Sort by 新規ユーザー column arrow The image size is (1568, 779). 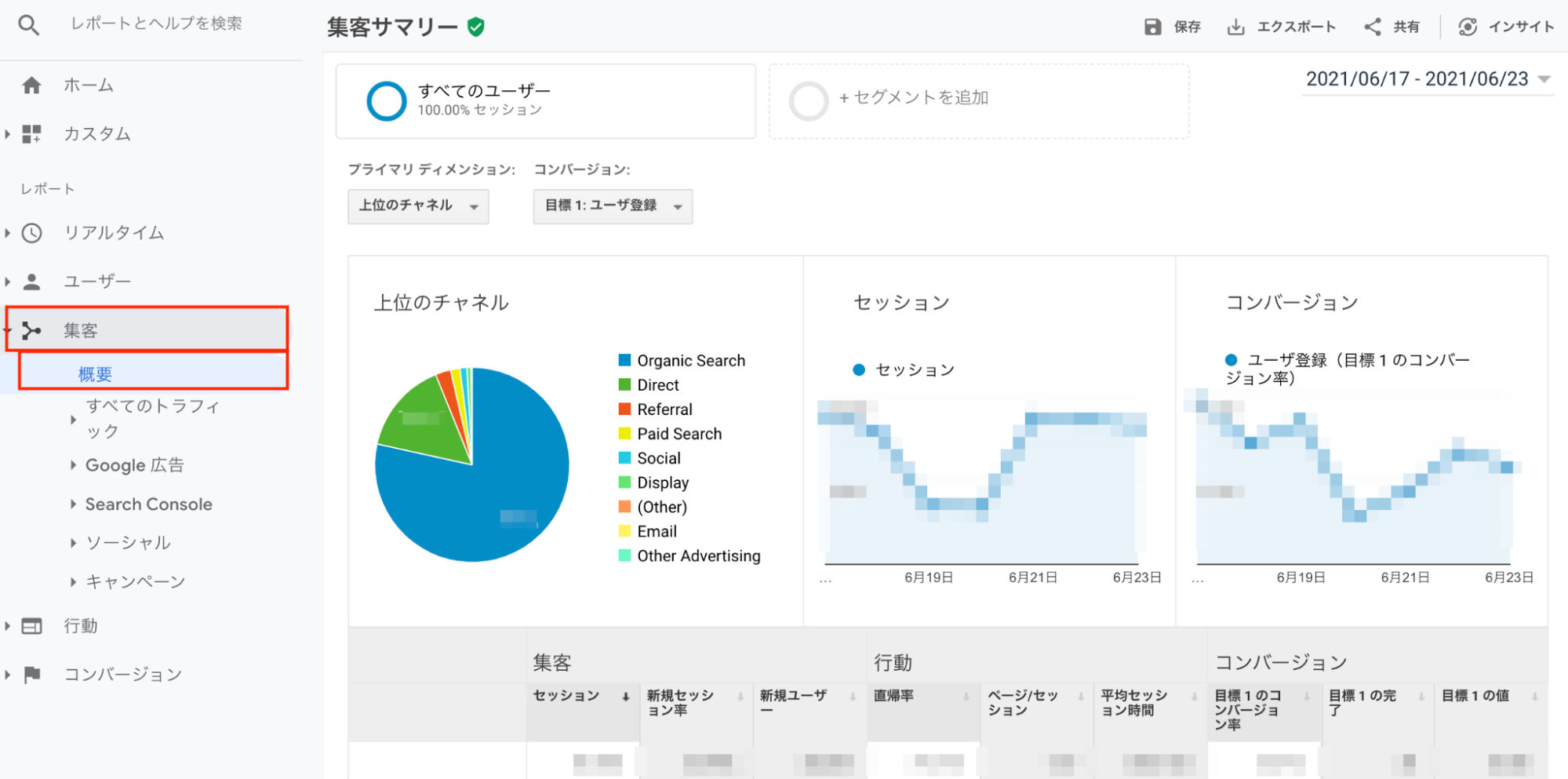click(x=853, y=697)
